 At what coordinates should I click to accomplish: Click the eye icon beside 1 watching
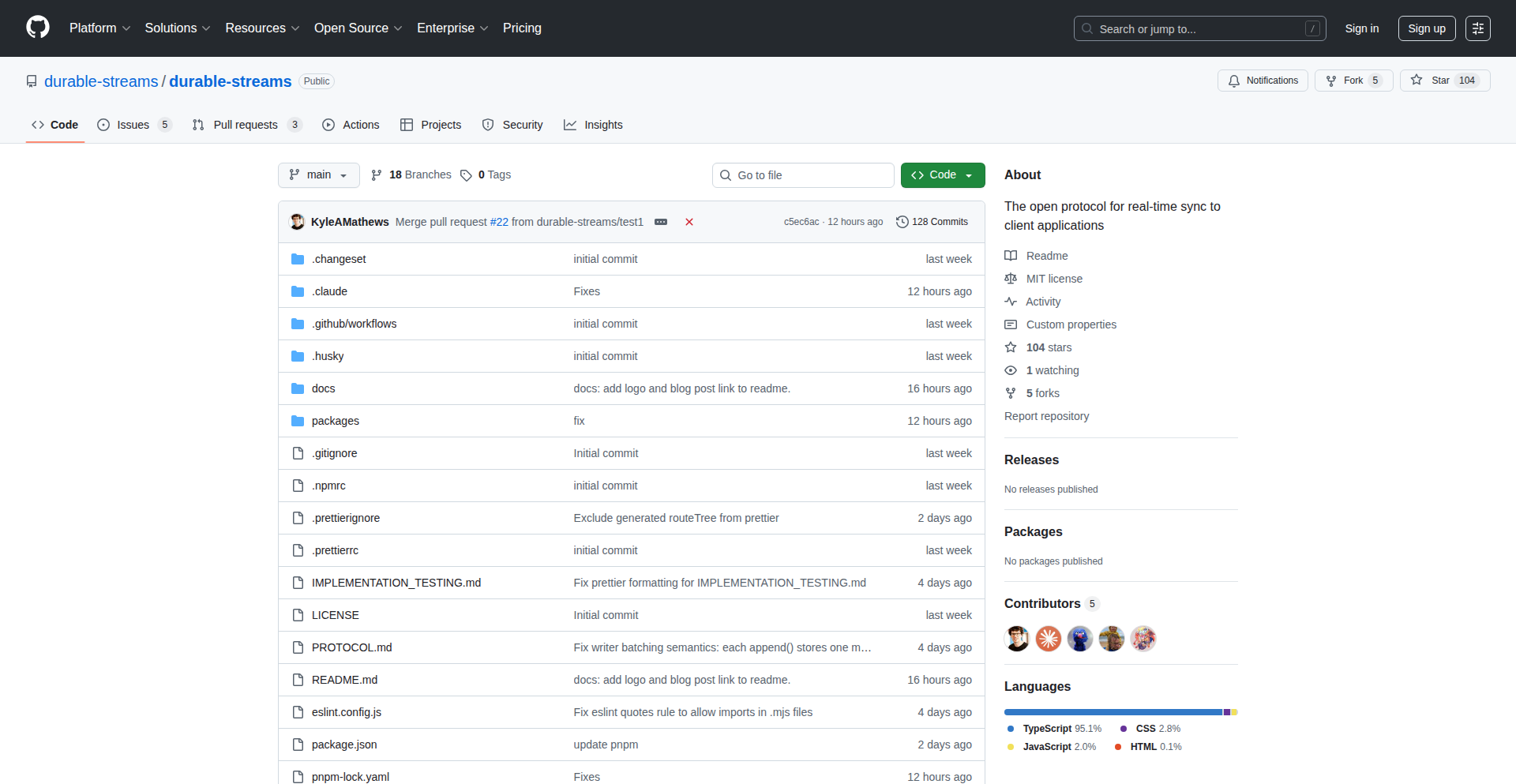click(1011, 370)
